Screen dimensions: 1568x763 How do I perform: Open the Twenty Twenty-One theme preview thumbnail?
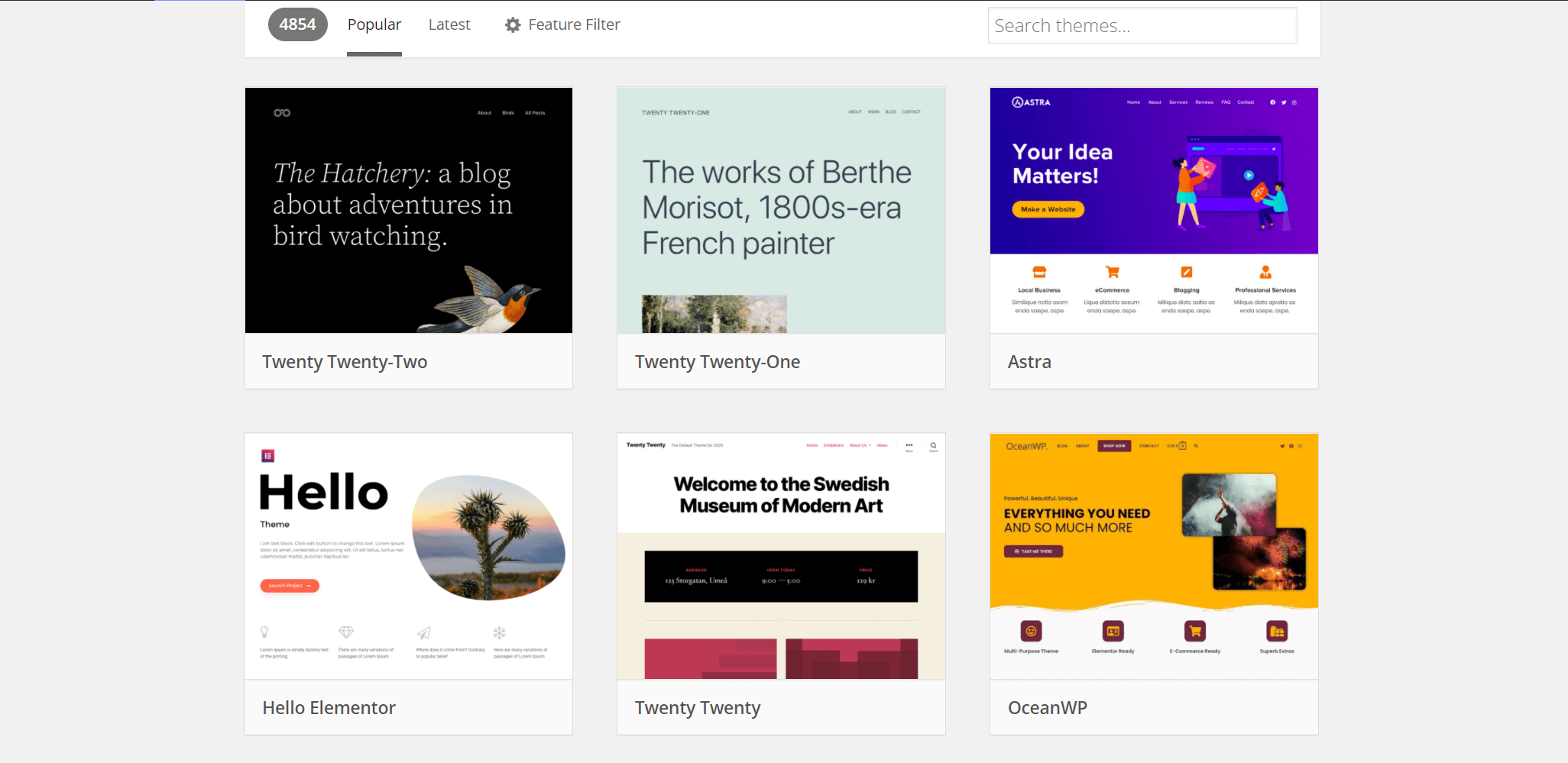coord(781,210)
